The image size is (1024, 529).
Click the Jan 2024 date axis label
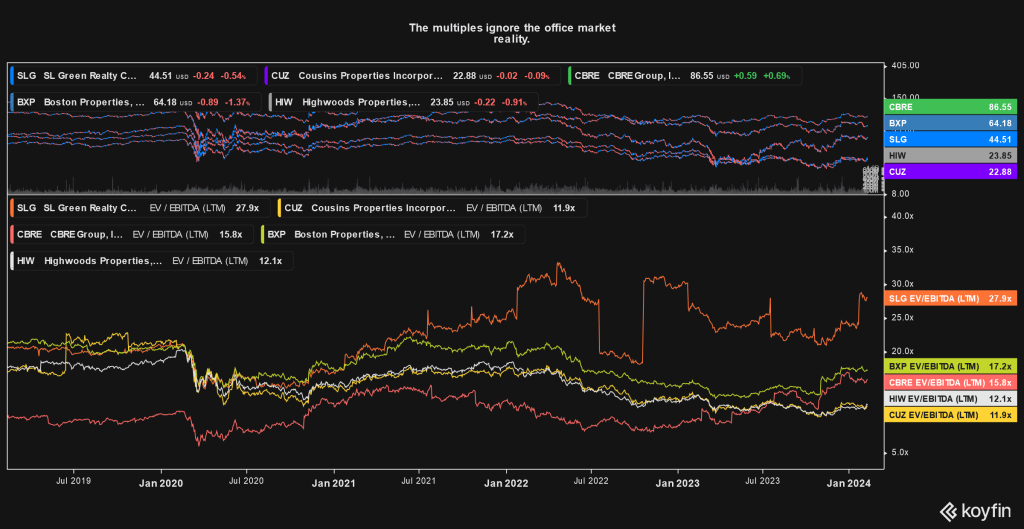tap(848, 482)
